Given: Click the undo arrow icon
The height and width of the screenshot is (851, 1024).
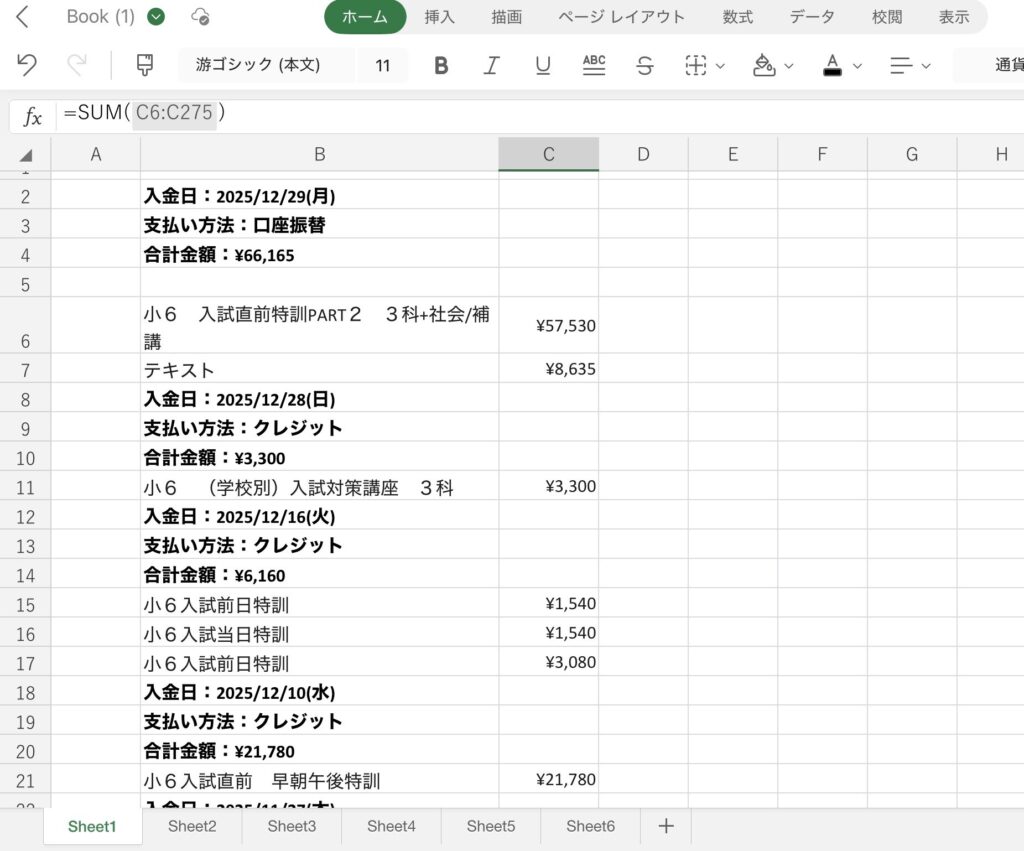Looking at the screenshot, I should pyautogui.click(x=27, y=65).
